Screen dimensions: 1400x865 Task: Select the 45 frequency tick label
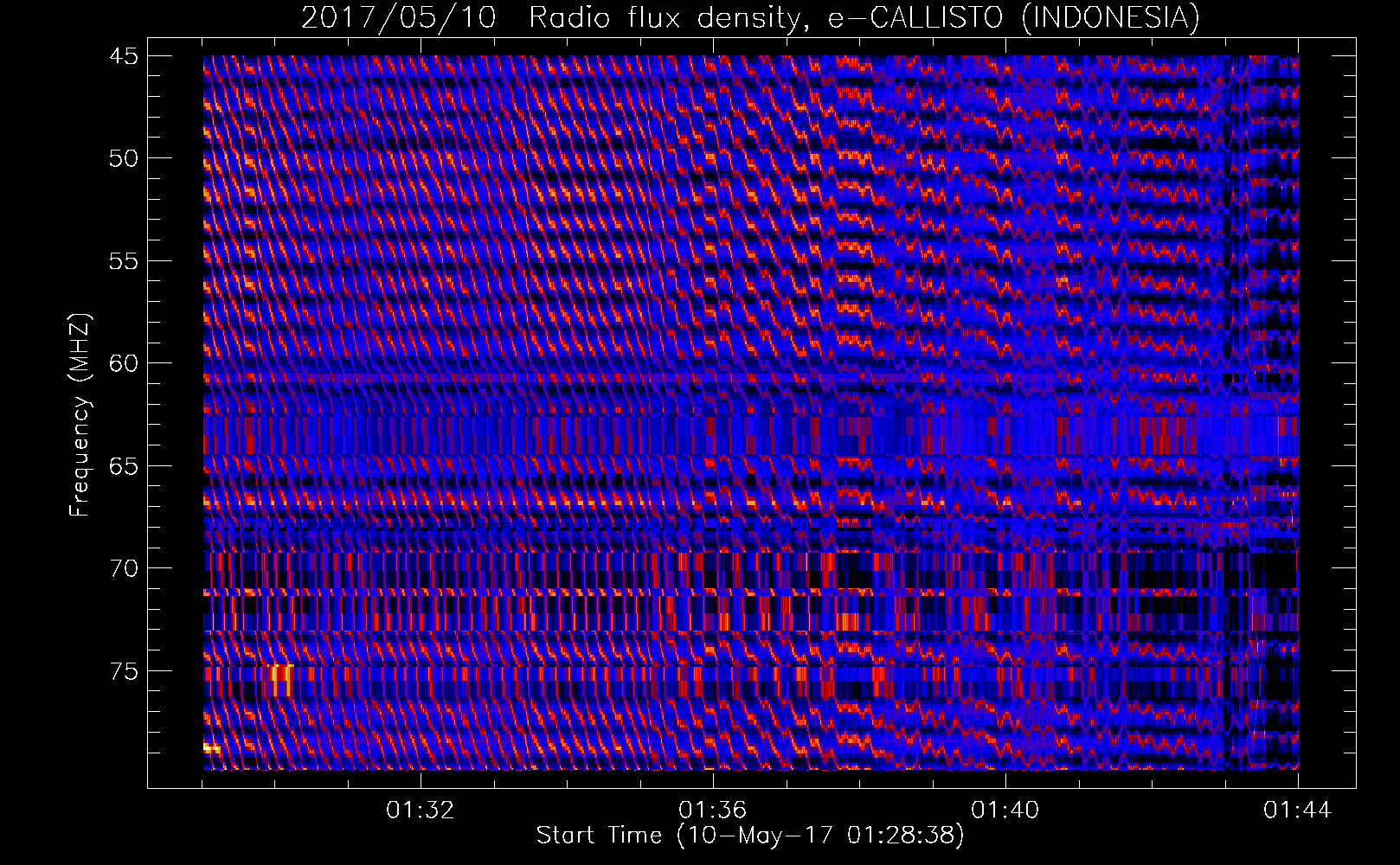pos(124,56)
